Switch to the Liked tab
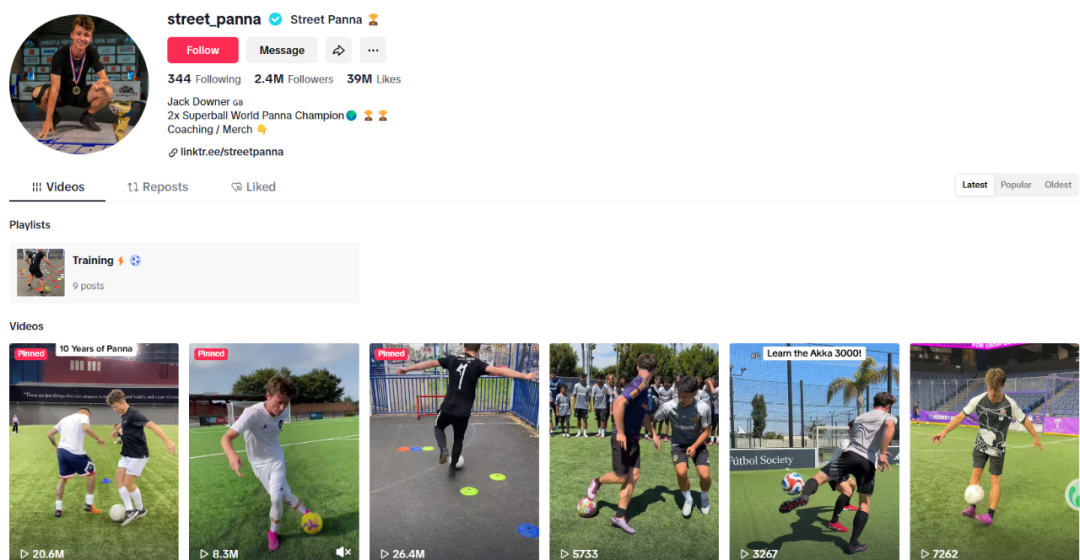 (253, 187)
